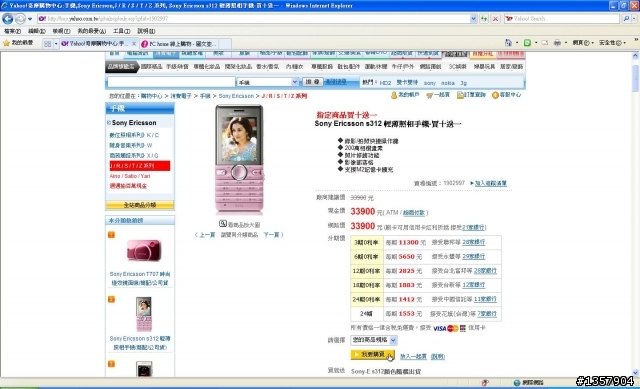Click the Read Mail envelope icon

click(544, 42)
